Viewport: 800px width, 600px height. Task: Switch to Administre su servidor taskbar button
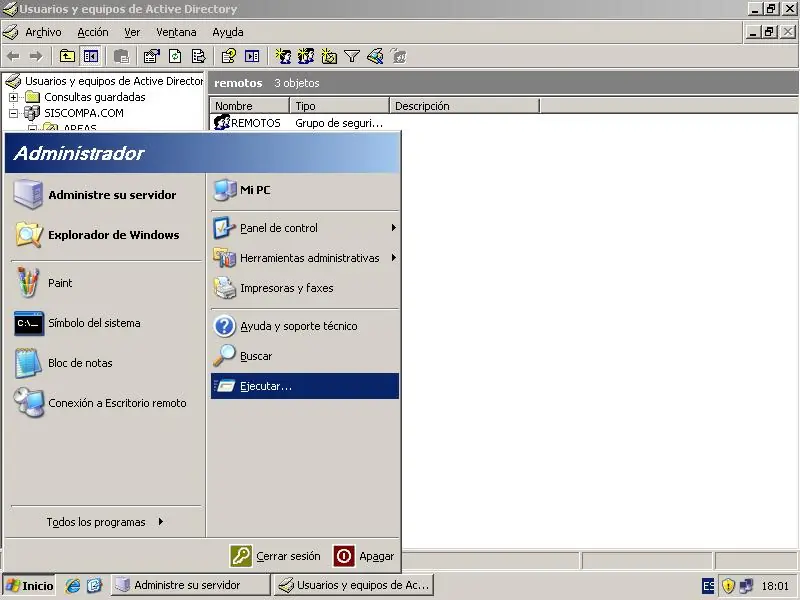coord(190,585)
